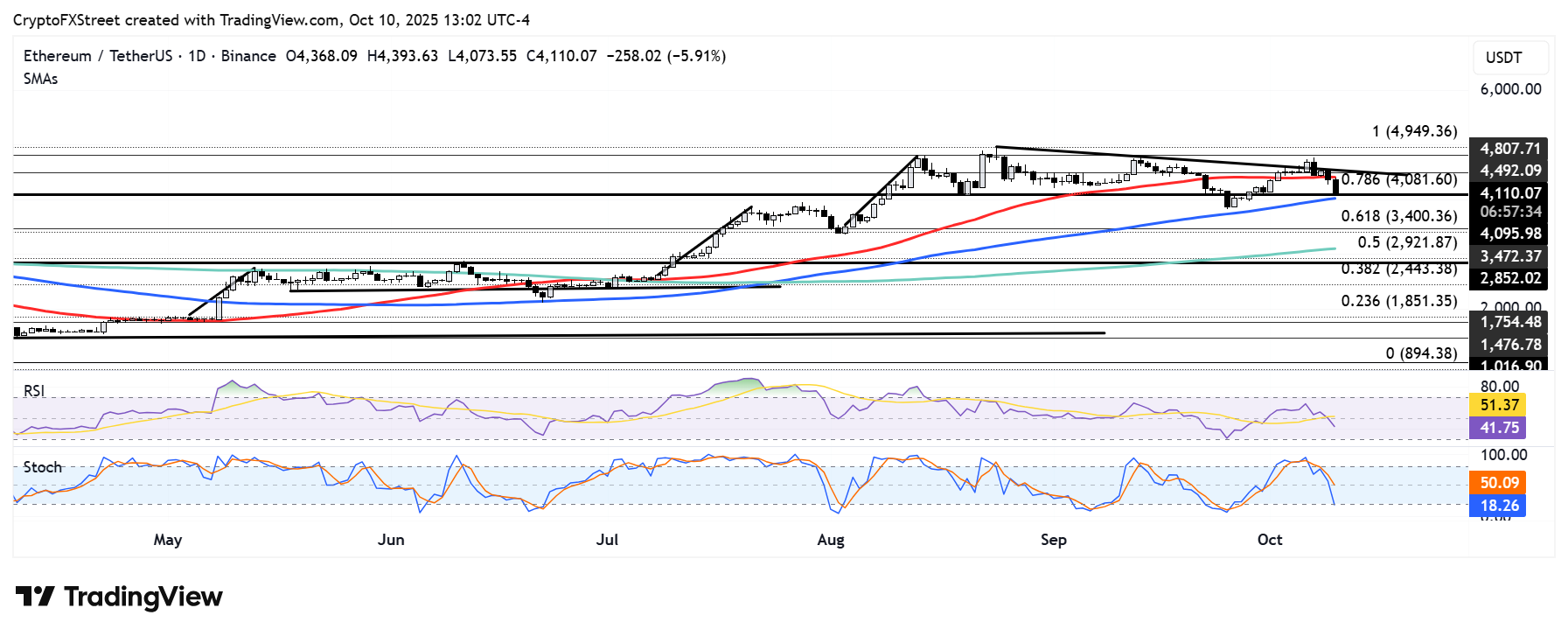Screen dimensions: 1568x636
Task: Click the purple RSI value 41.75
Action: coord(1499,428)
